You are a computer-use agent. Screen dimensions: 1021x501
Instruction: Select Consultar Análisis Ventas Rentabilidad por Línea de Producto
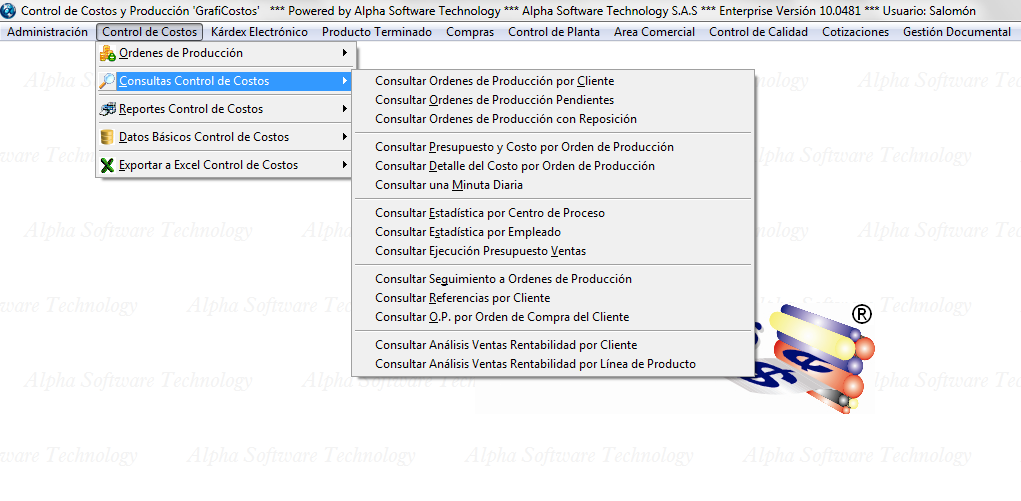534,364
